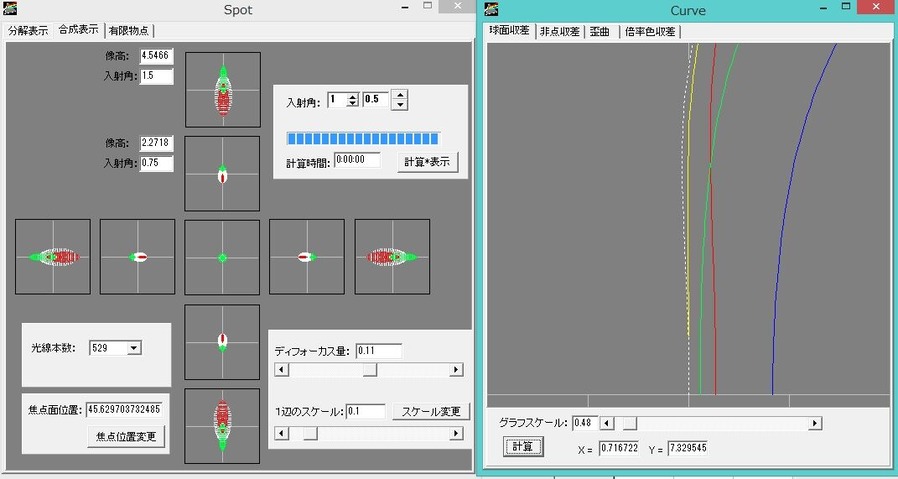Click the spot diagram beside 入射角 0.75
The width and height of the screenshot is (898, 479).
pos(222,174)
